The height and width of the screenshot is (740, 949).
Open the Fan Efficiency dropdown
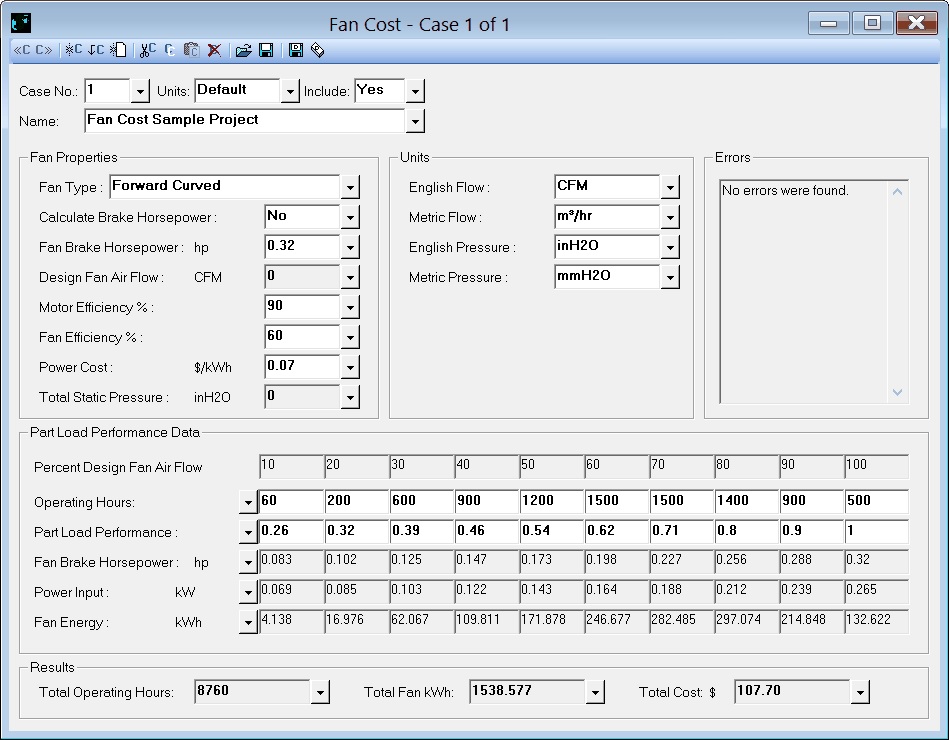click(x=350, y=337)
